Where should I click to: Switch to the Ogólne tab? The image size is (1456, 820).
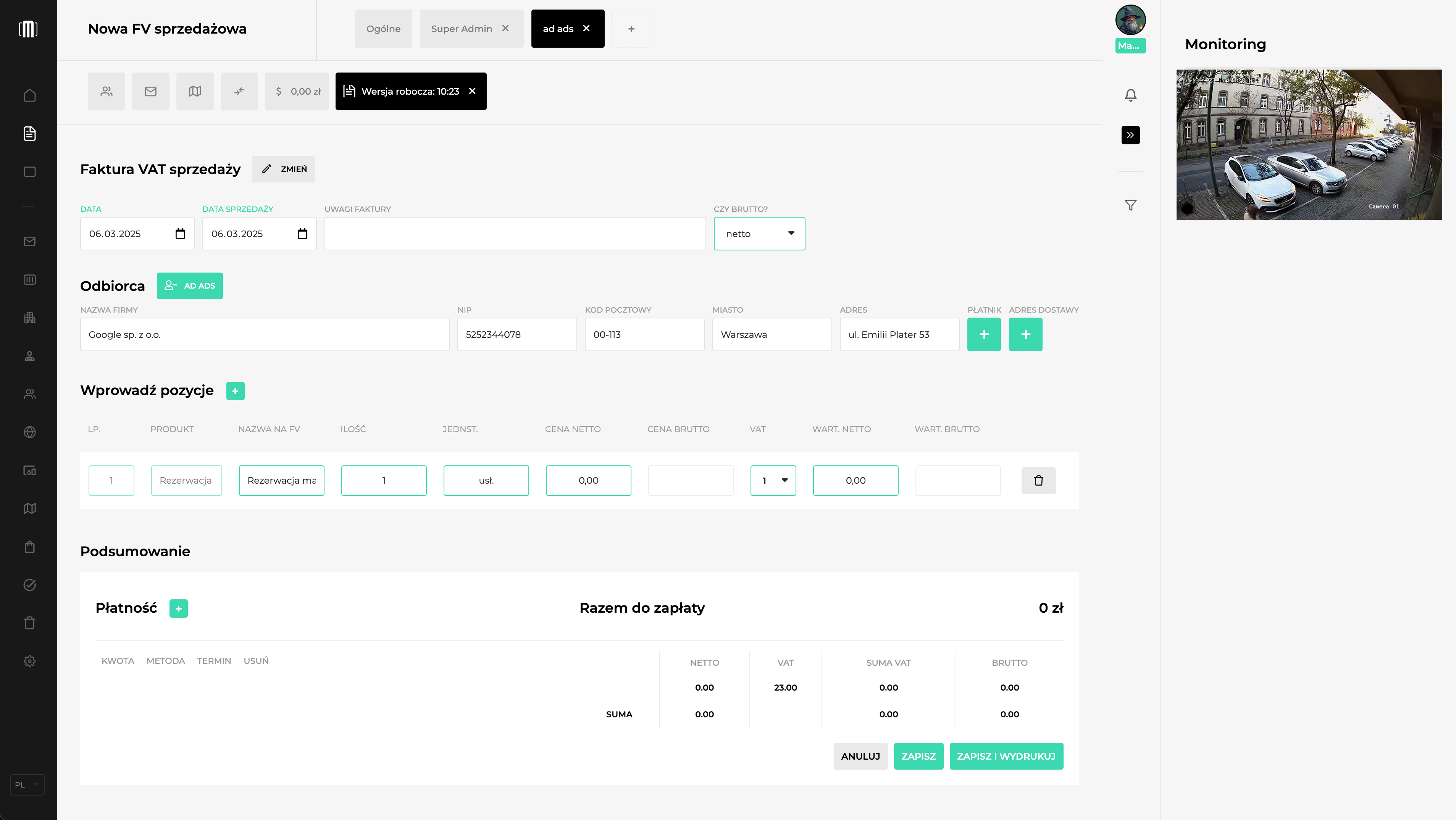(x=383, y=29)
